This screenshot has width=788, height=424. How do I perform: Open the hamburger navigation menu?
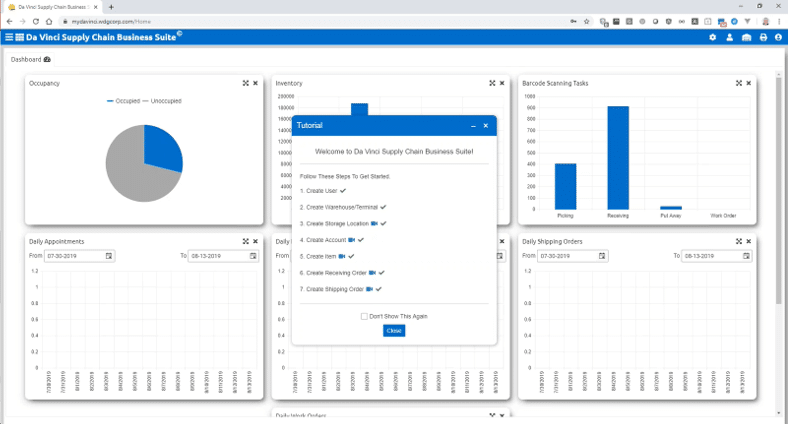[x=9, y=37]
